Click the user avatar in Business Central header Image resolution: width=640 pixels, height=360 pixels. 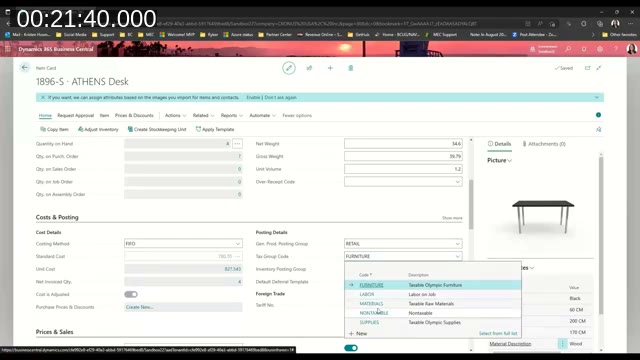[x=631, y=49]
